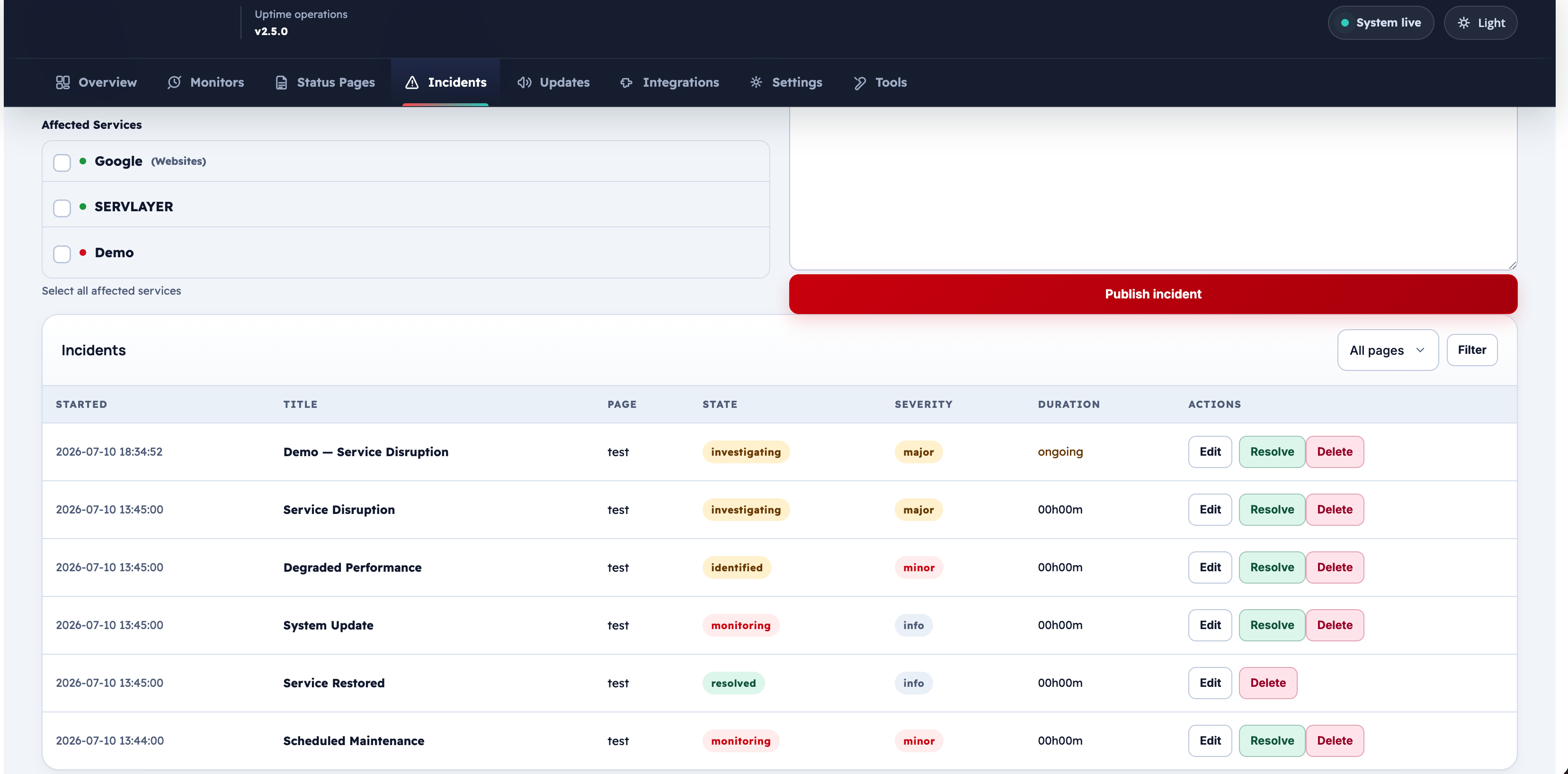
Task: Click the Integrations puzzle icon
Action: pyautogui.click(x=626, y=82)
